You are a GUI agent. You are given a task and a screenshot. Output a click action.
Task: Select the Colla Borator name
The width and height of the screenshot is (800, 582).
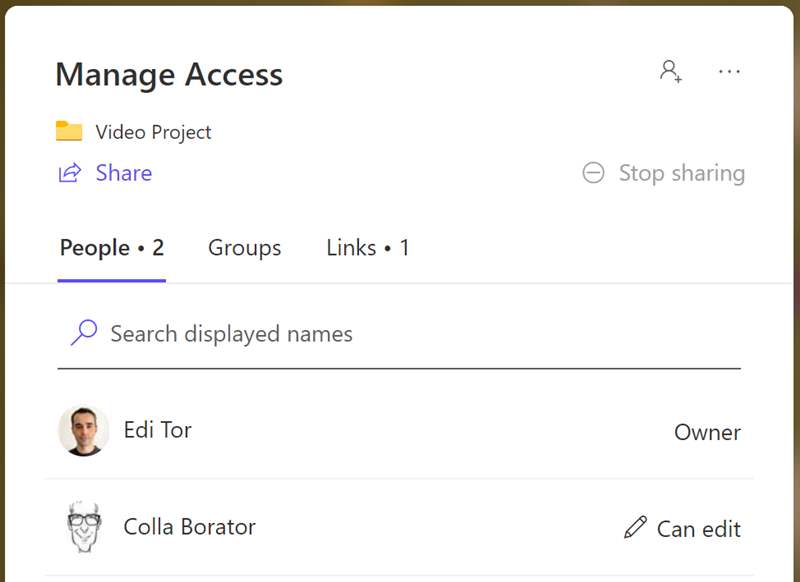point(189,527)
